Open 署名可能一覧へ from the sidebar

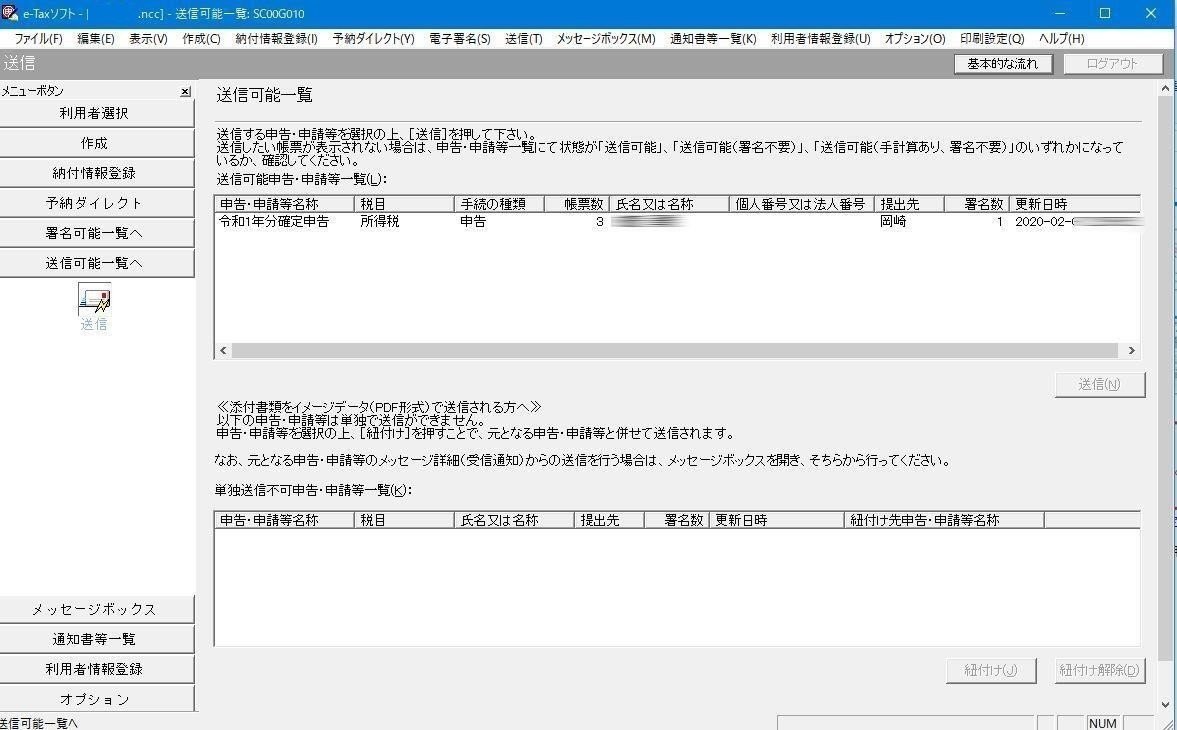click(x=96, y=233)
